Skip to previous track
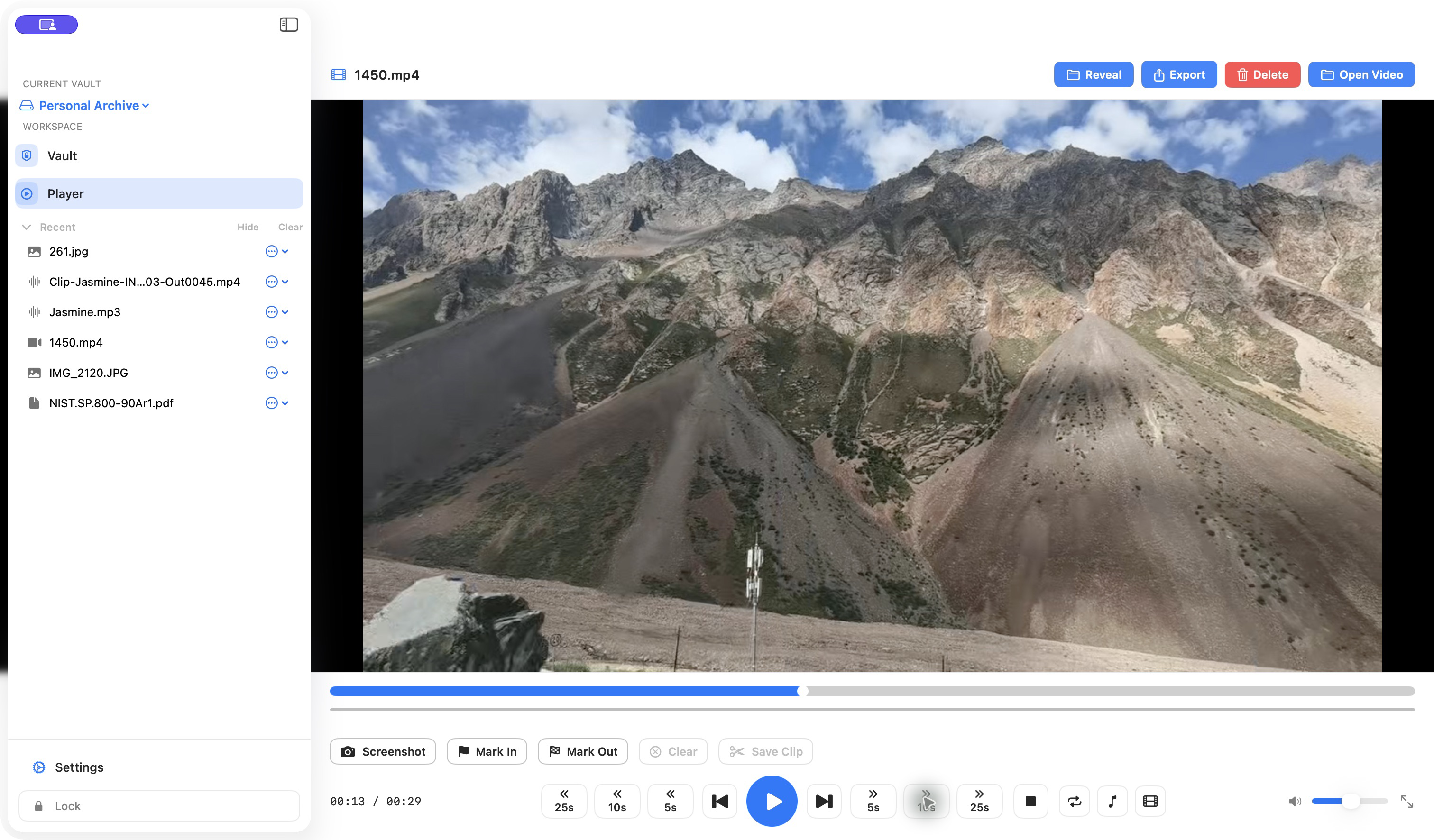This screenshot has height=840, width=1434. click(x=720, y=801)
